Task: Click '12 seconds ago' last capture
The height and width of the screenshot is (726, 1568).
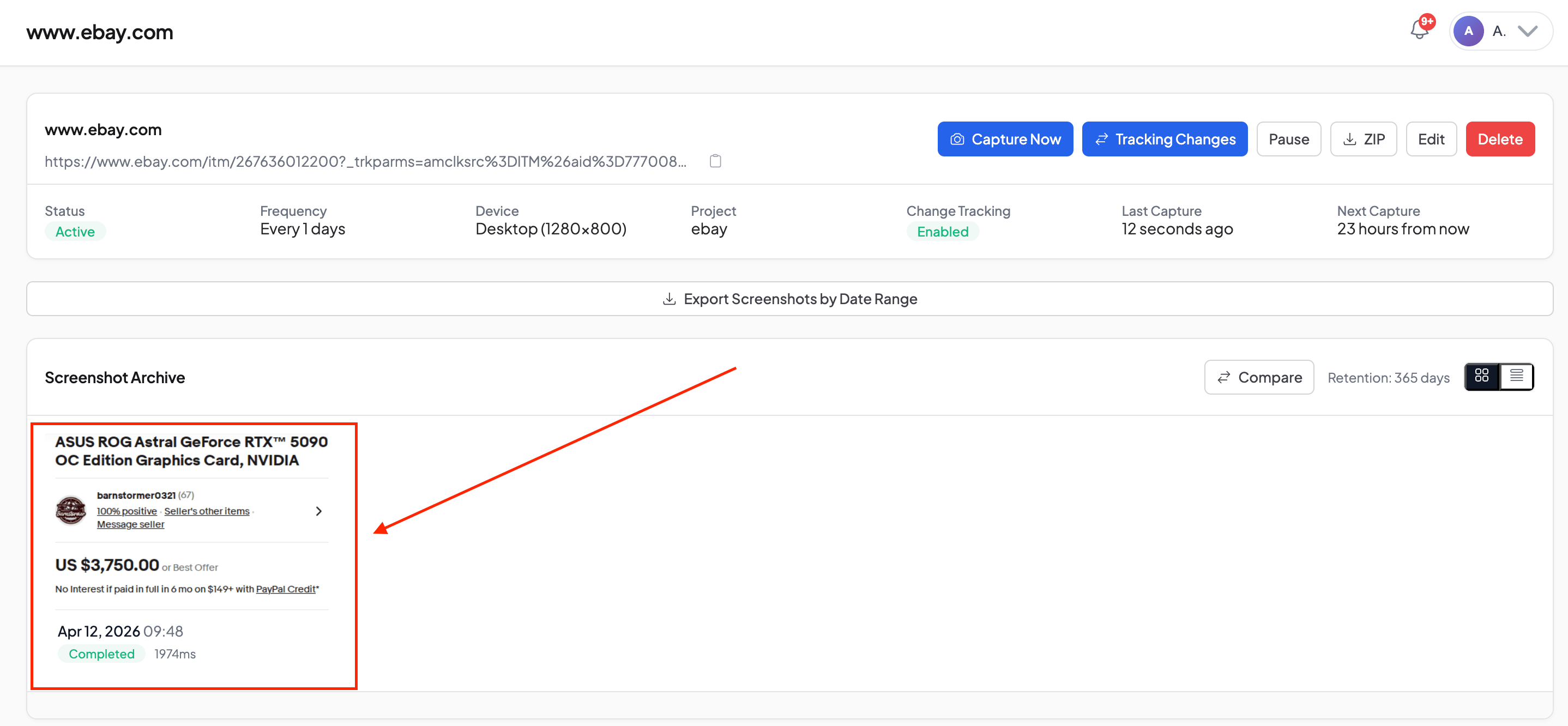Action: tap(1177, 229)
